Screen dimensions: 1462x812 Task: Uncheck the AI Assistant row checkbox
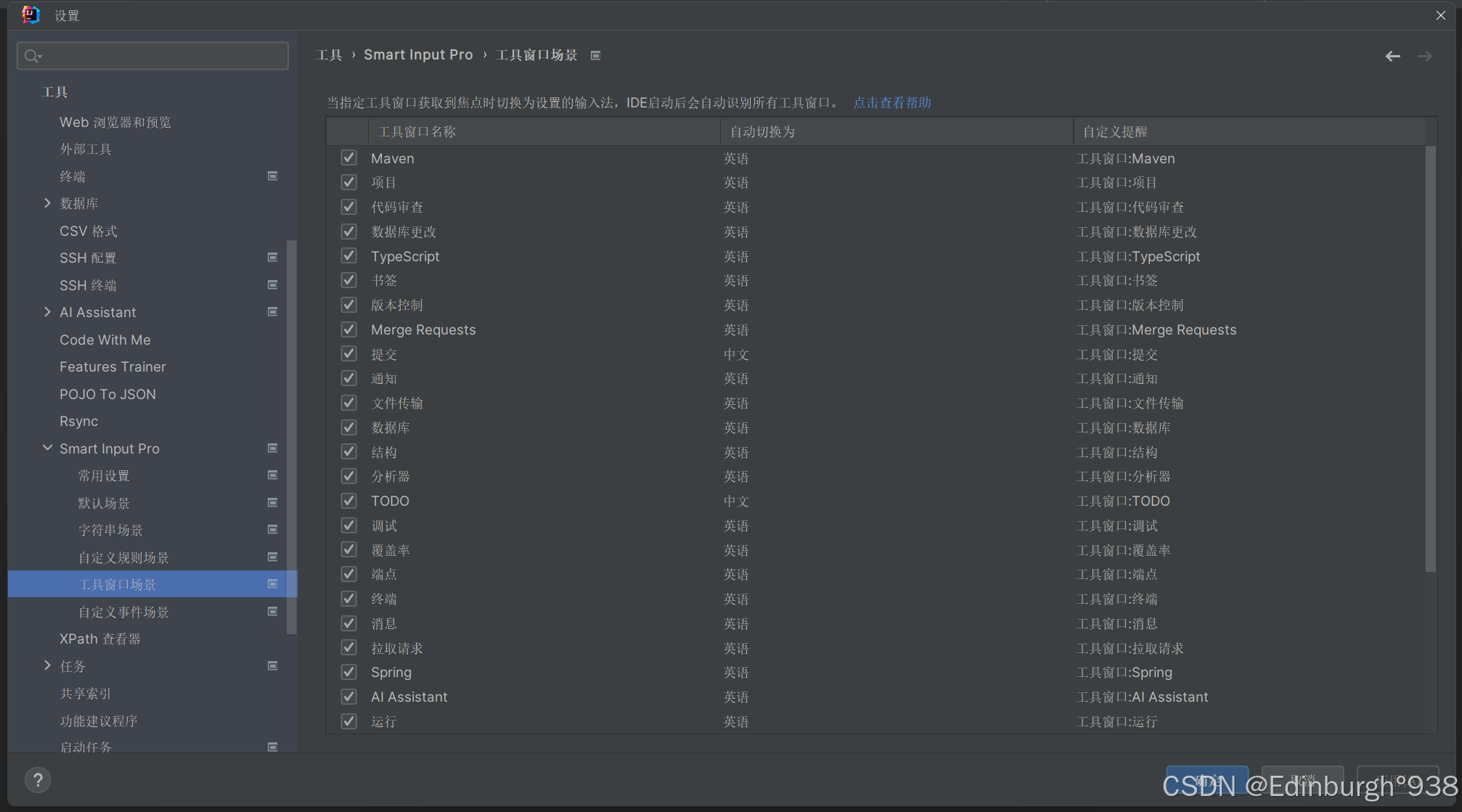(349, 697)
